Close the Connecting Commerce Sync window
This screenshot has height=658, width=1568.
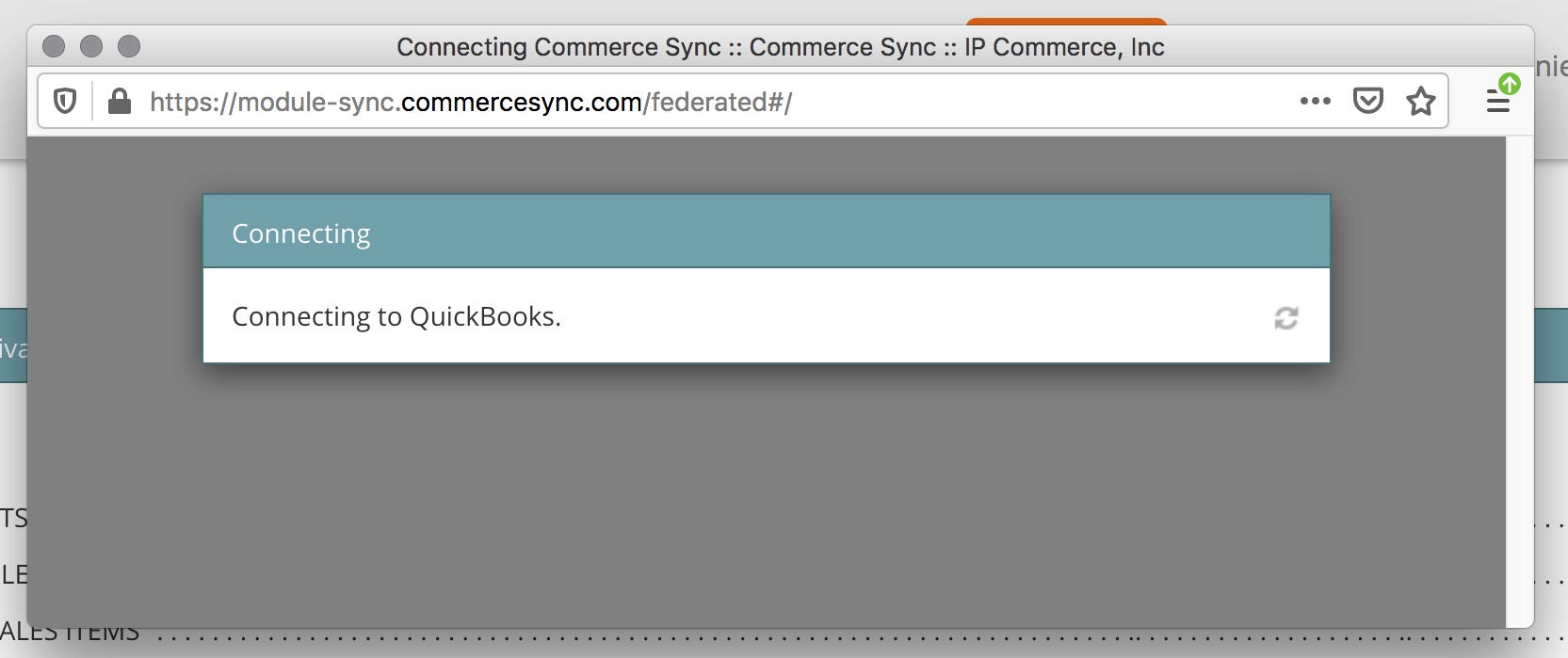[x=54, y=46]
